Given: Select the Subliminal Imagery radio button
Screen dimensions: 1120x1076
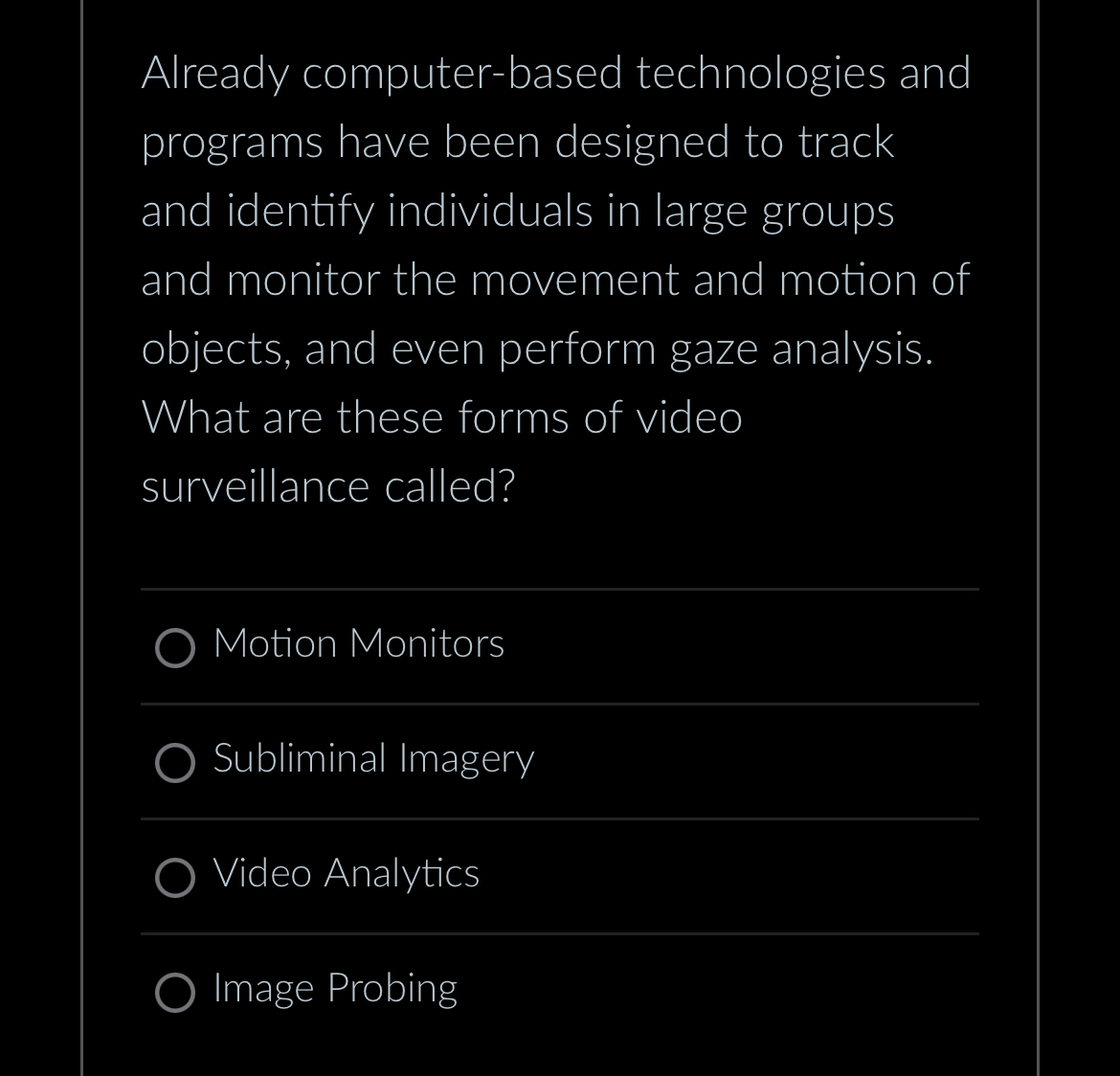Looking at the screenshot, I should pos(175,763).
